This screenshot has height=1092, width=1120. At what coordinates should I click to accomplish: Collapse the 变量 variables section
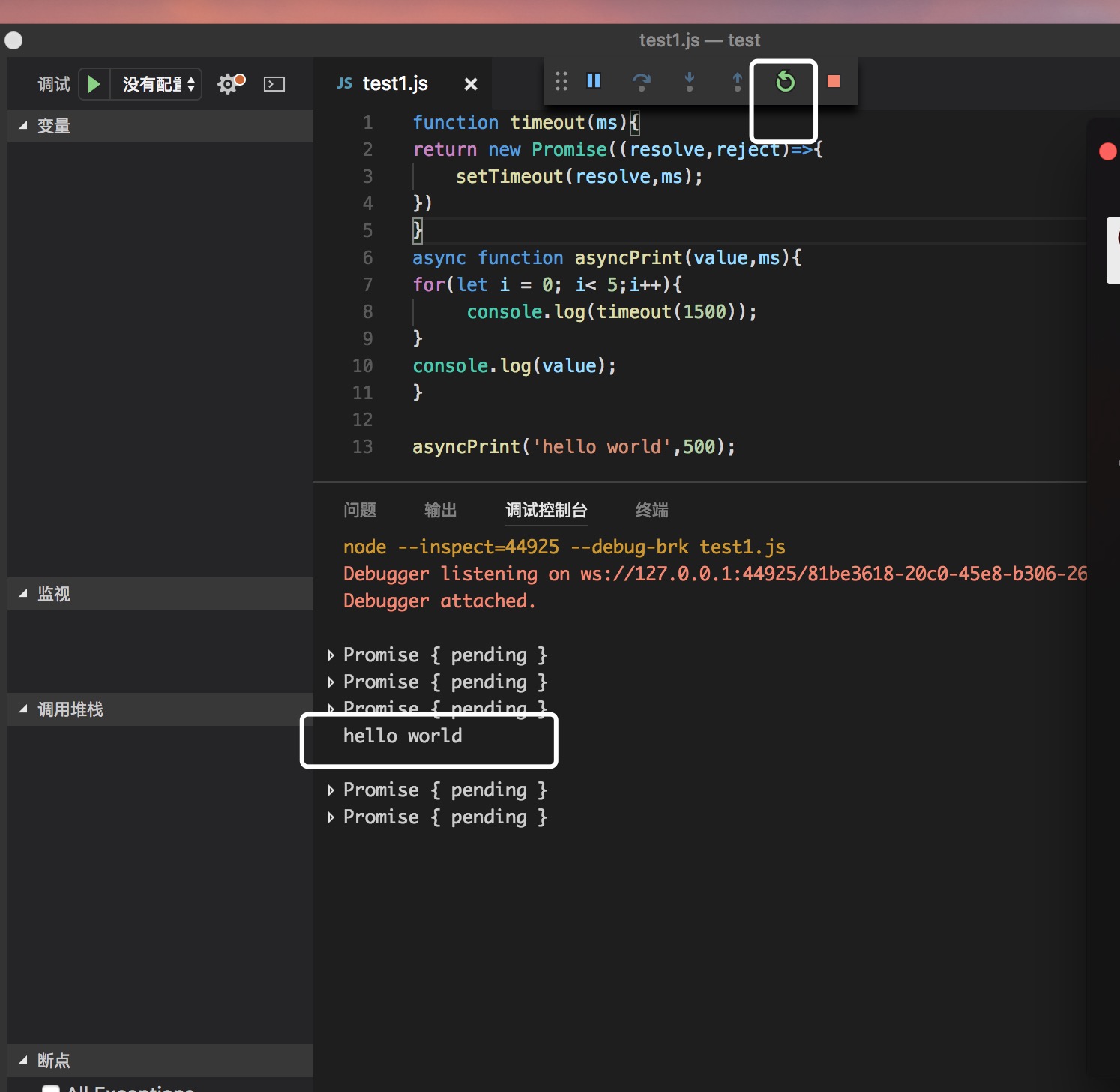point(22,126)
